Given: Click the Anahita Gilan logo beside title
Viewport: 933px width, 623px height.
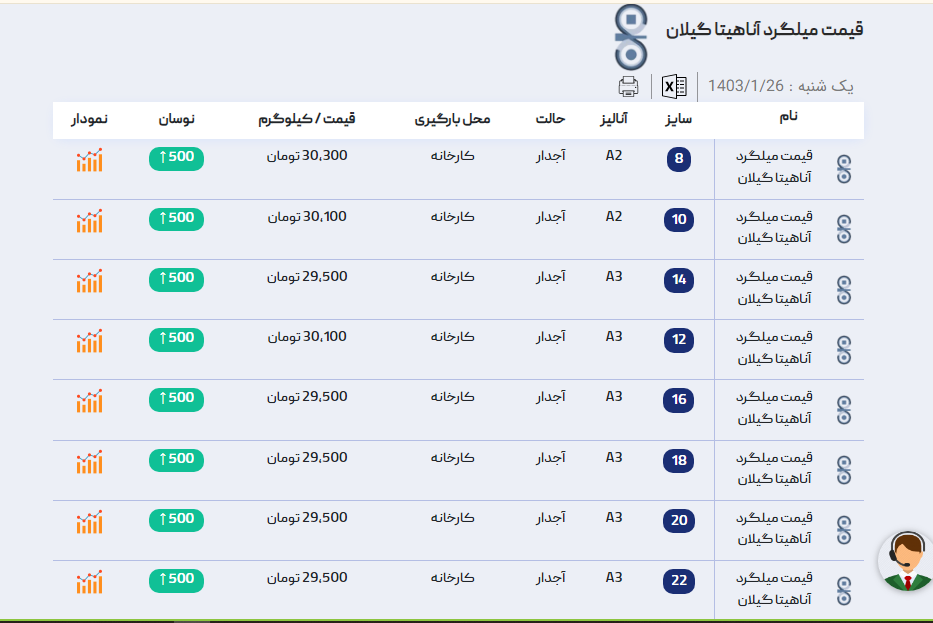Looking at the screenshot, I should pyautogui.click(x=631, y=36).
